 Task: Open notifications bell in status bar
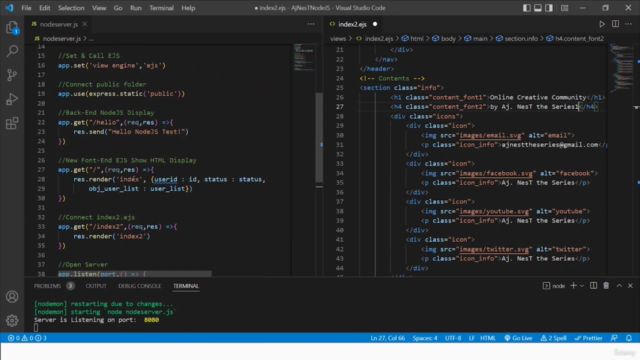pyautogui.click(x=629, y=338)
